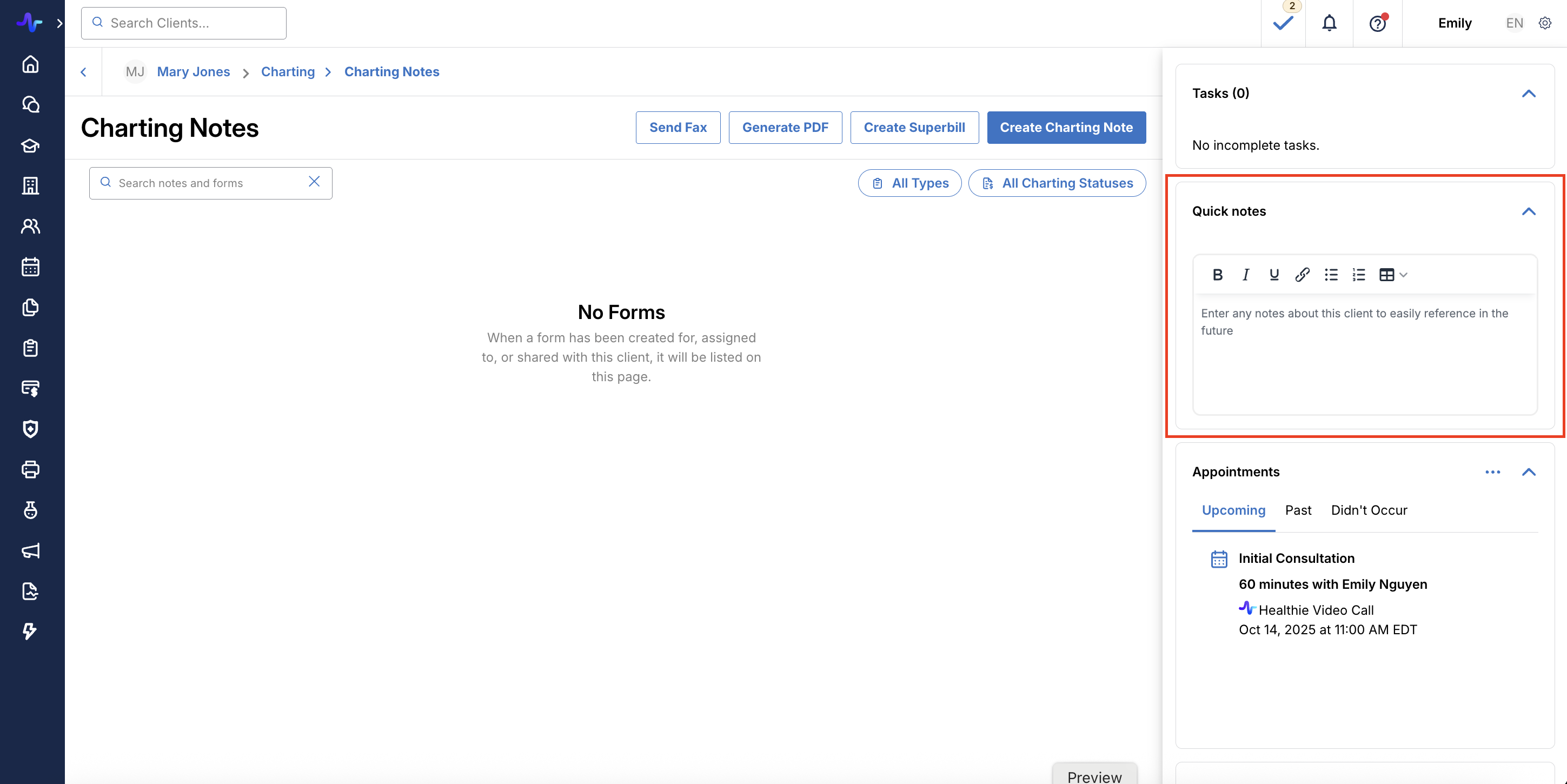
Task: Open the help question mark icon
Action: click(x=1377, y=23)
